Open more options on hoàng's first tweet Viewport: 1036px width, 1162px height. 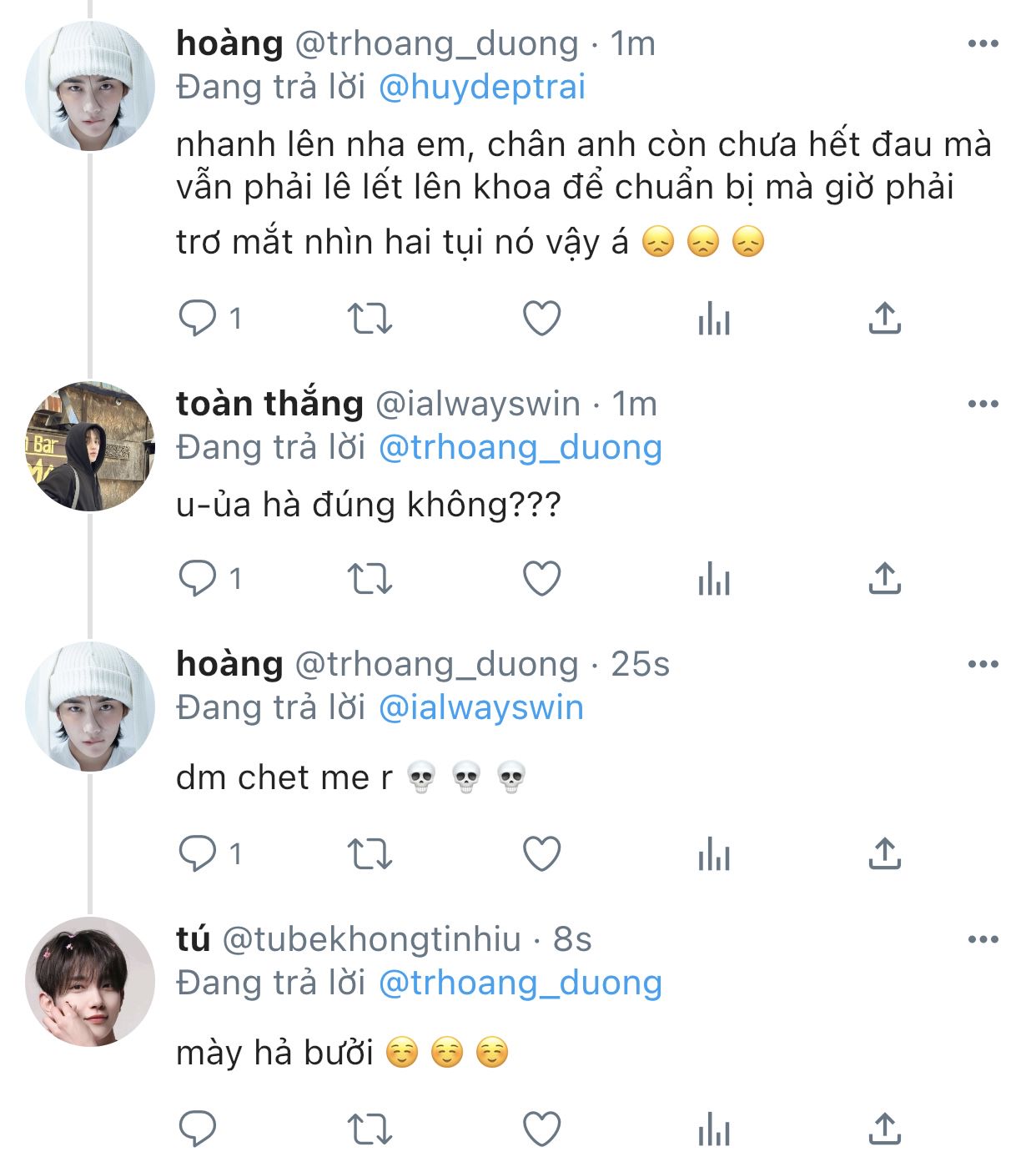pyautogui.click(x=983, y=44)
